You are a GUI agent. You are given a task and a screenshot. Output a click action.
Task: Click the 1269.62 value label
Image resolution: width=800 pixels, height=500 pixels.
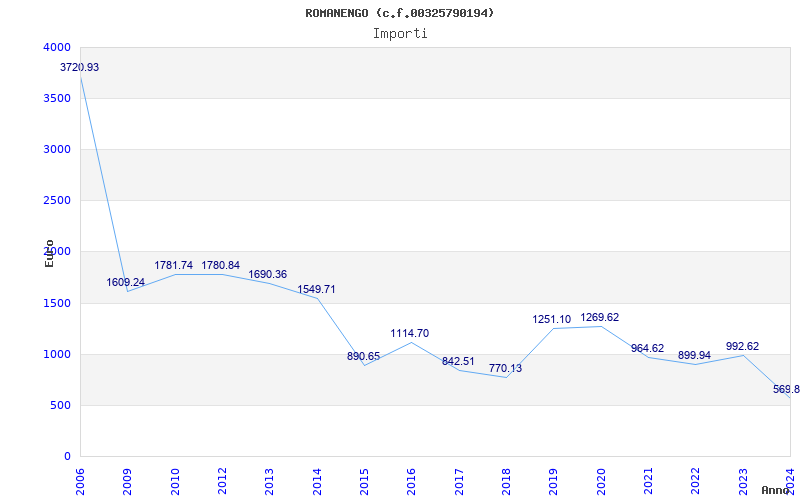pos(600,317)
